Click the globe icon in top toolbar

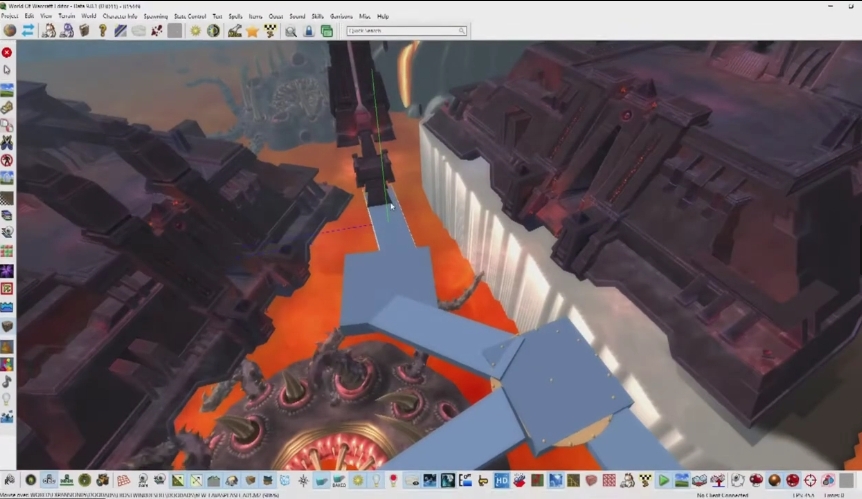pos(9,31)
